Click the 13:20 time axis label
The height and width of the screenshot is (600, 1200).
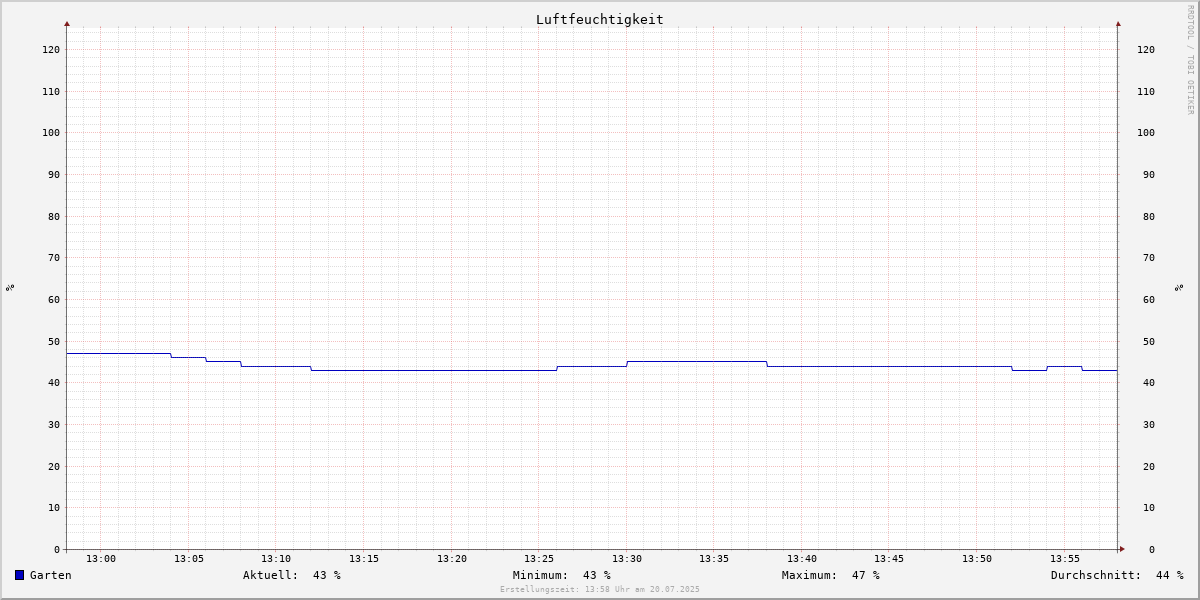pyautogui.click(x=452, y=559)
